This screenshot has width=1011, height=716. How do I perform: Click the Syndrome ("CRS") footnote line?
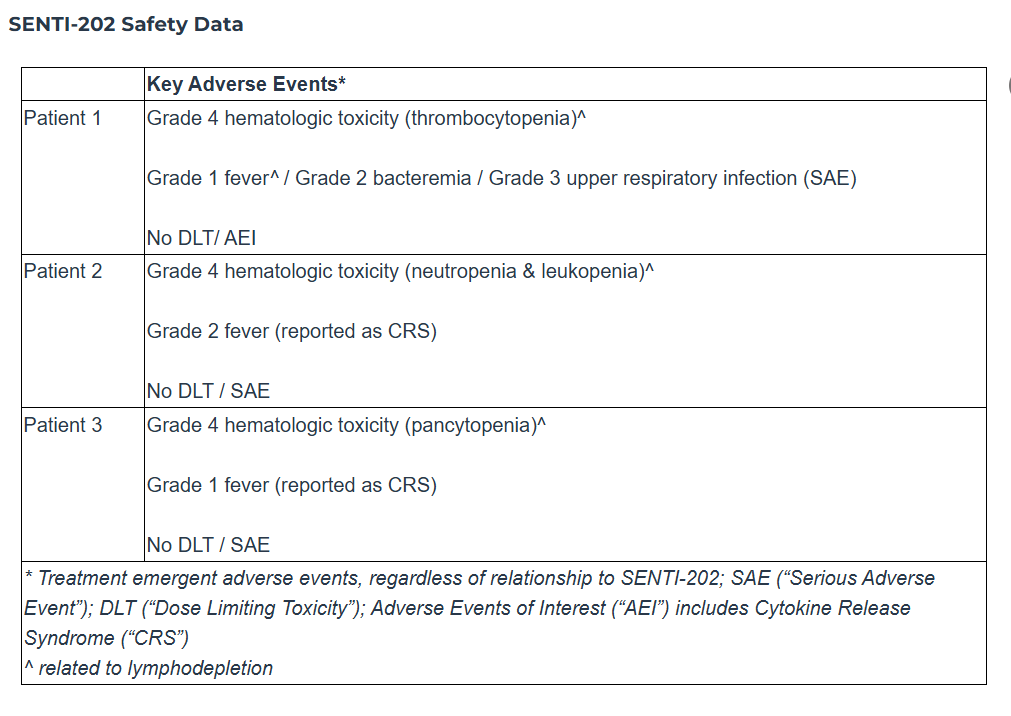106,638
